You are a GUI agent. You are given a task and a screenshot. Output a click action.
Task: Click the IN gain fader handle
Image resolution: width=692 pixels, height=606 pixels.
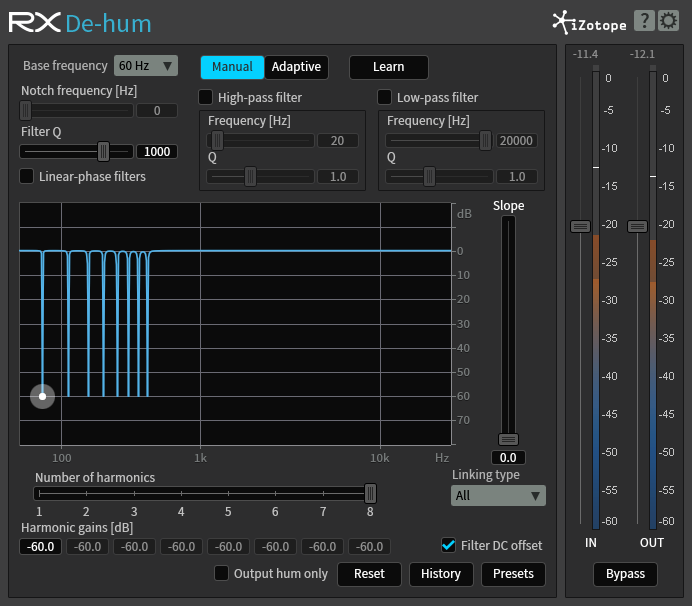coord(580,226)
